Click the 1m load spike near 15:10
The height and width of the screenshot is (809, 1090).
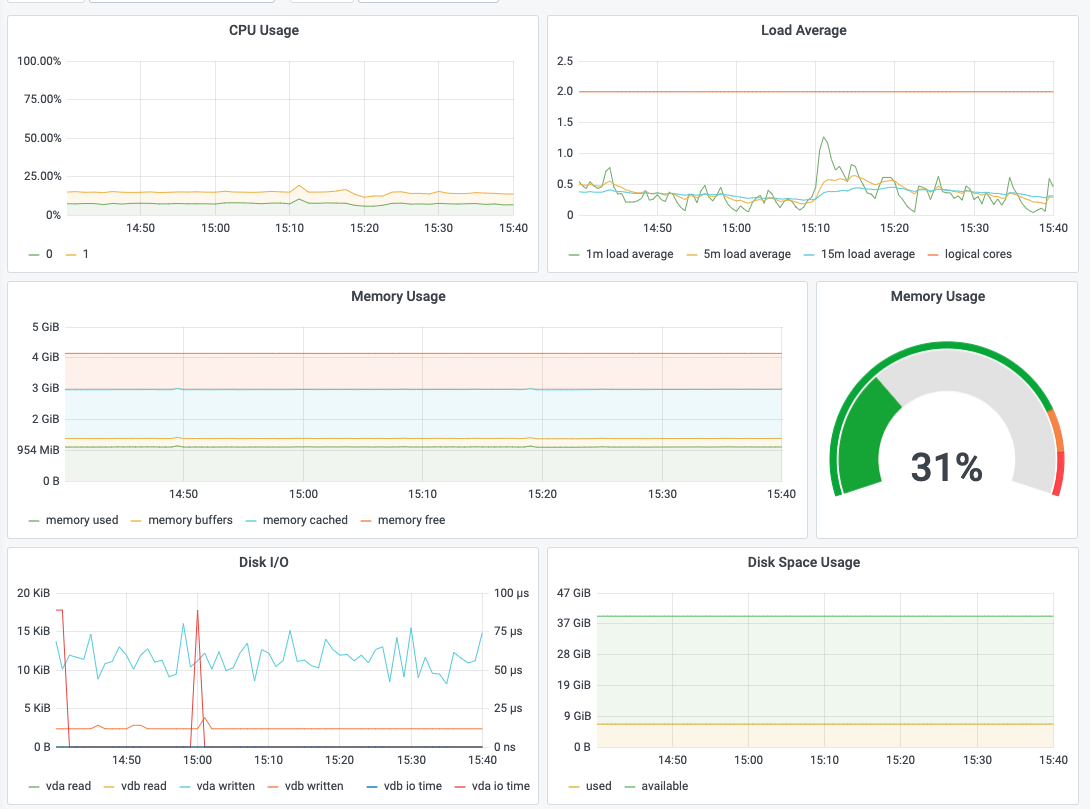[x=824, y=138]
